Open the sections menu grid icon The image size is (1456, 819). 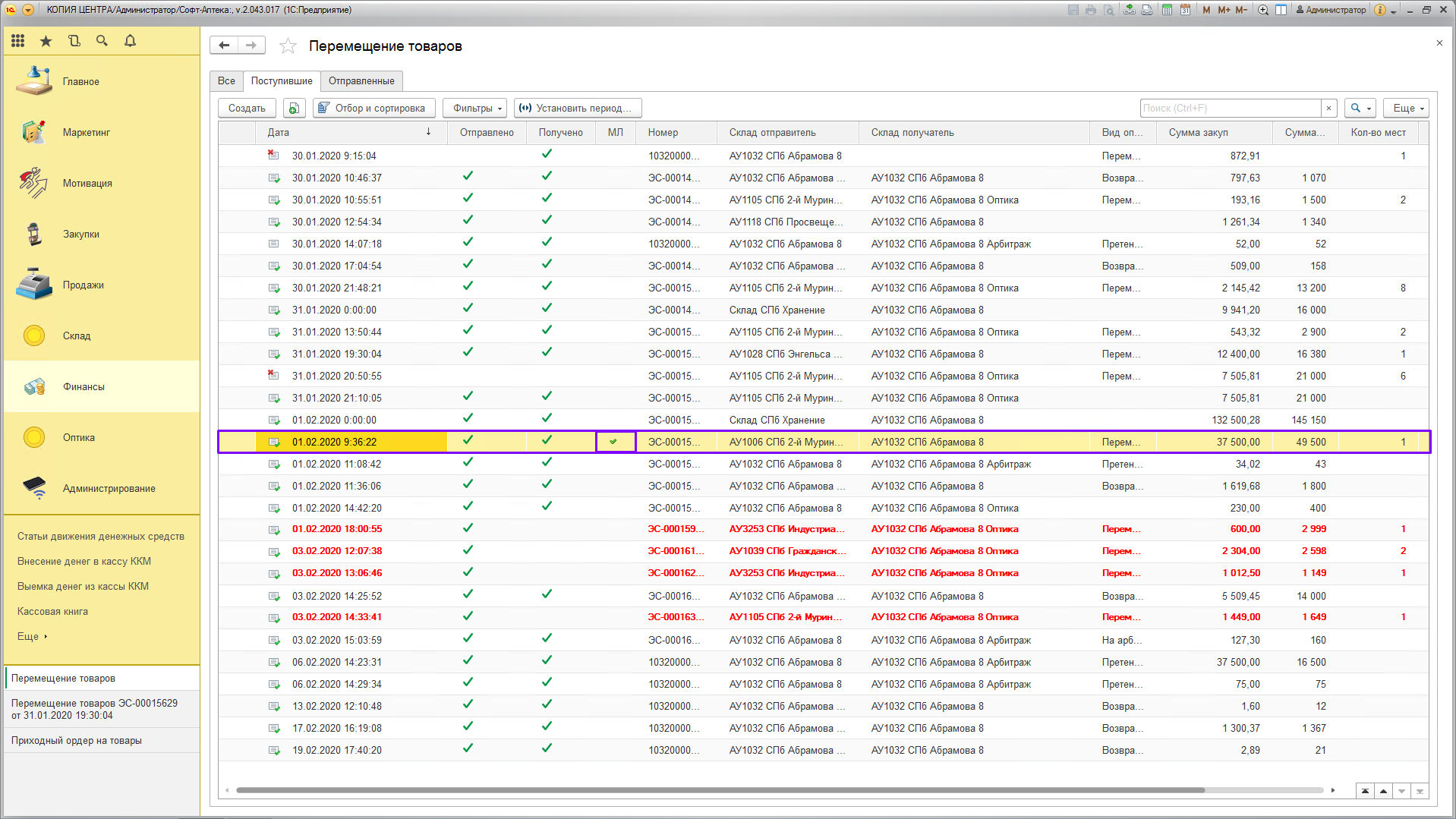pyautogui.click(x=18, y=41)
